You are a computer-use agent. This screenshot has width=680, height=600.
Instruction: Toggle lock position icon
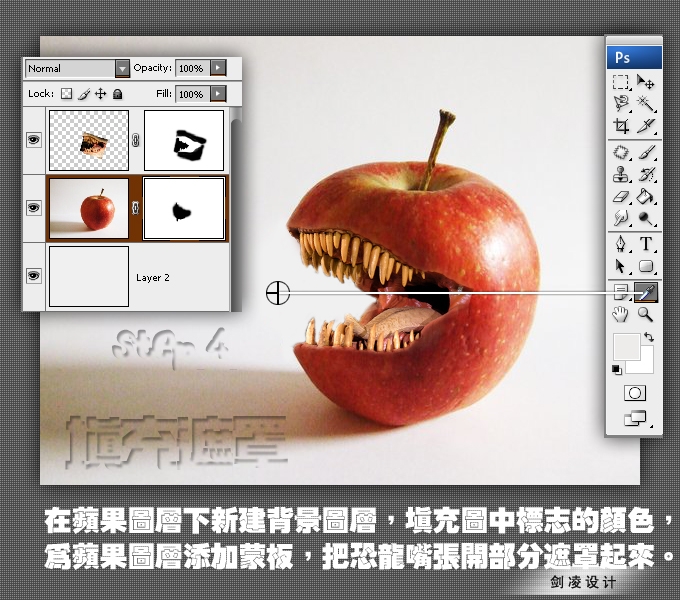(101, 94)
